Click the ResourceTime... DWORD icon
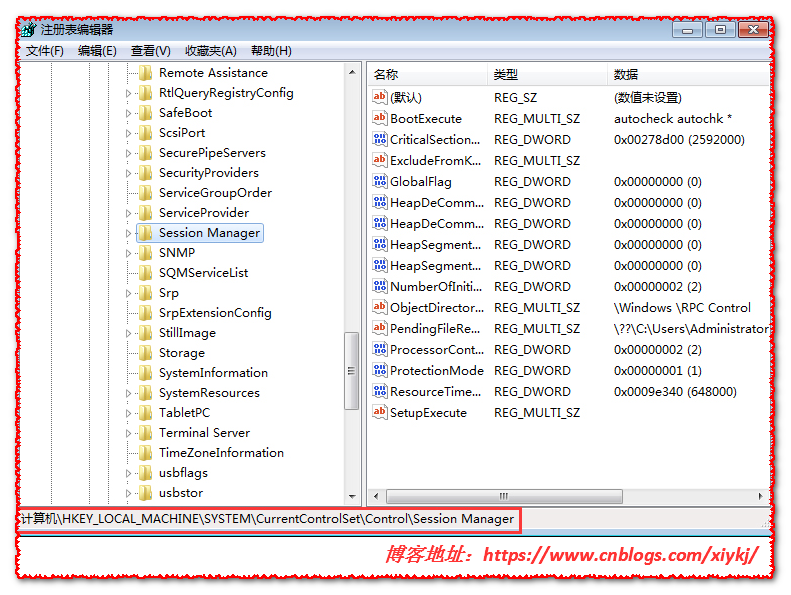The image size is (791, 595). [x=379, y=391]
